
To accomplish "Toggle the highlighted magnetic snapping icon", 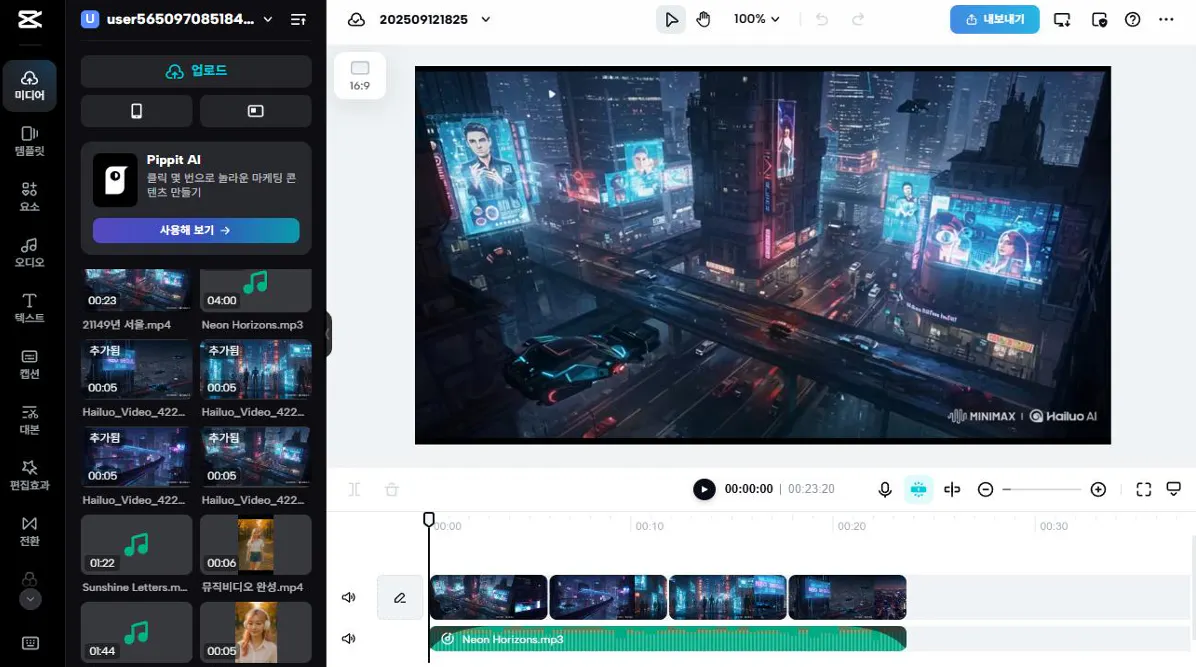I will [x=918, y=489].
